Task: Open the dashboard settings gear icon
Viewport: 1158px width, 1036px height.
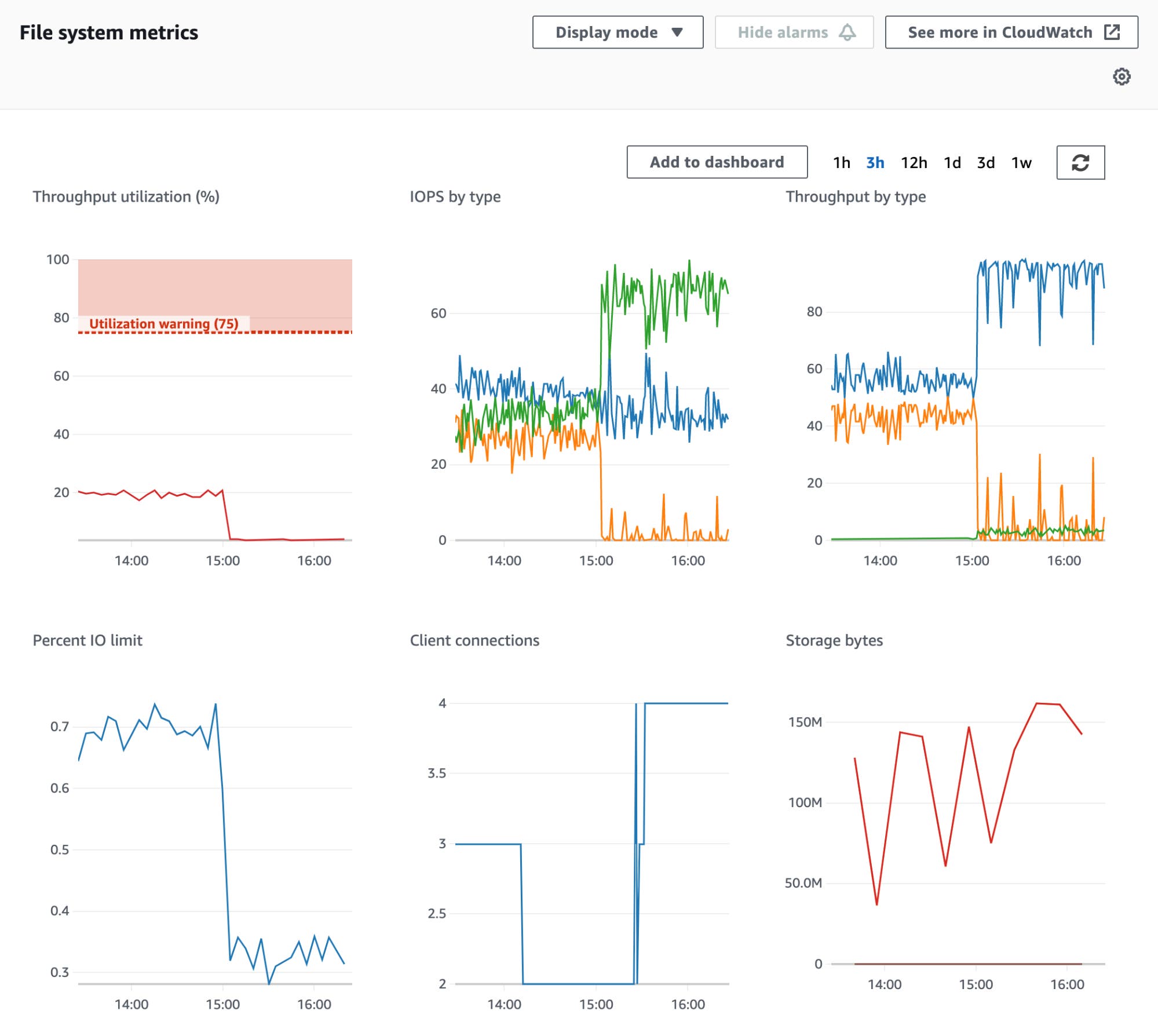Action: [x=1122, y=76]
